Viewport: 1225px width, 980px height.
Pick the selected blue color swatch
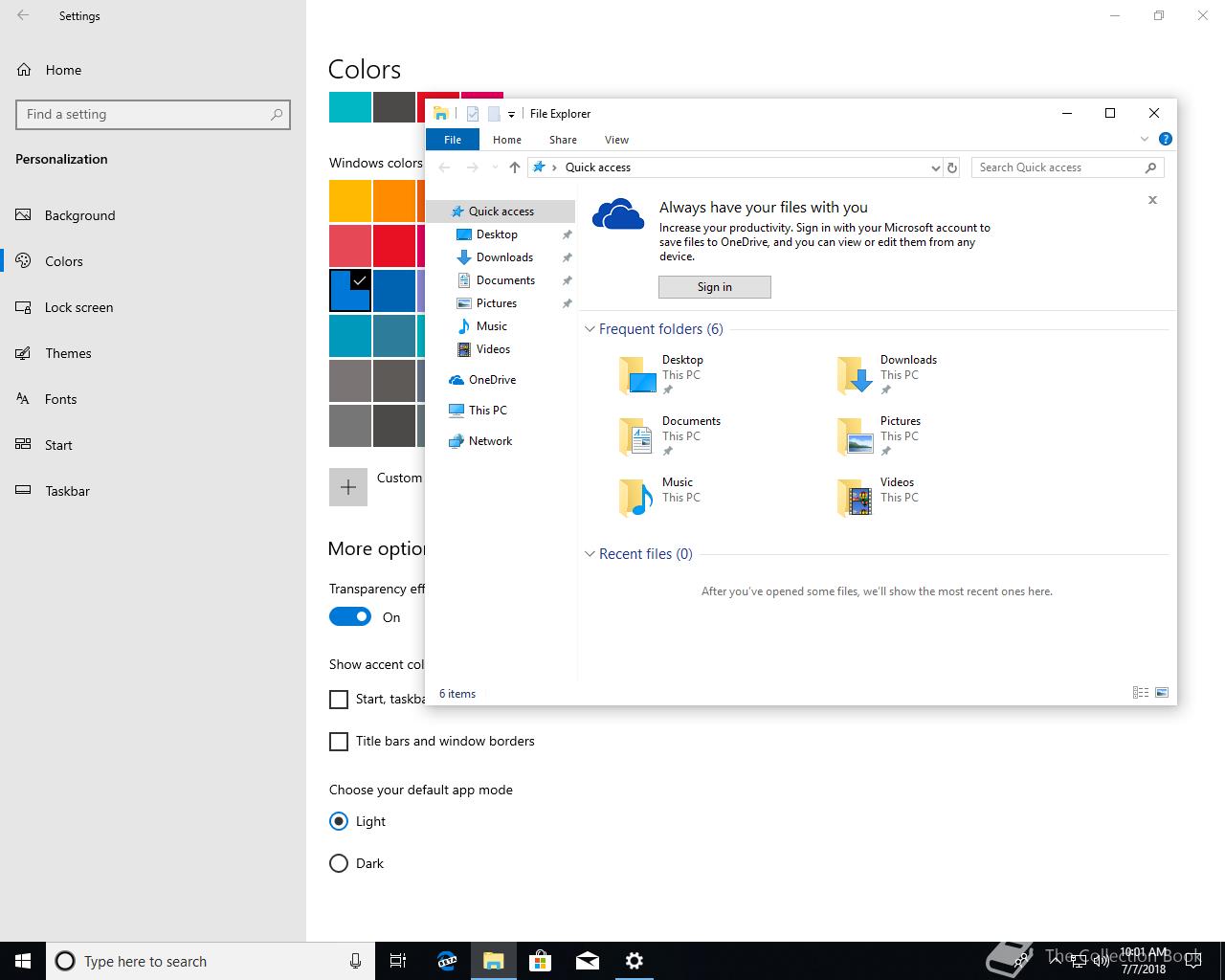350,290
